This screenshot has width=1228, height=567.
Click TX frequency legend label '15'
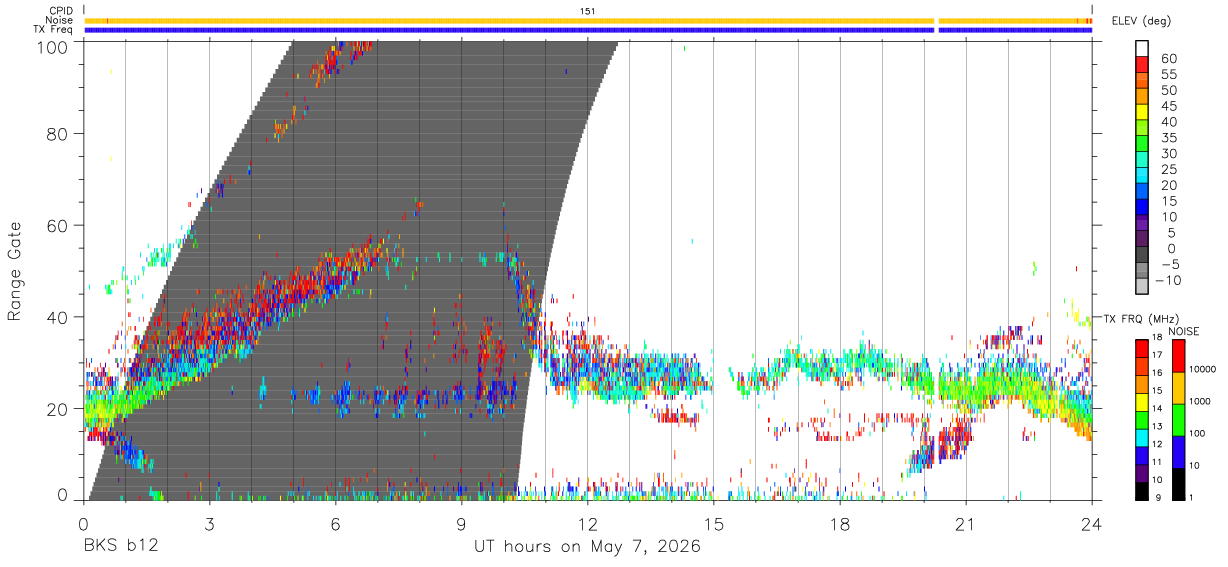(1159, 391)
